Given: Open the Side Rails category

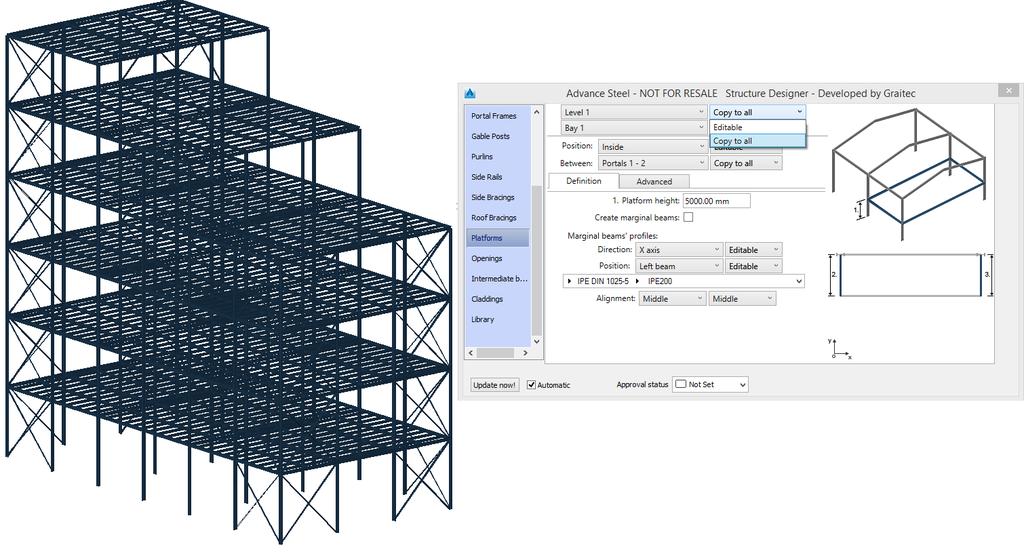Looking at the screenshot, I should (x=487, y=177).
